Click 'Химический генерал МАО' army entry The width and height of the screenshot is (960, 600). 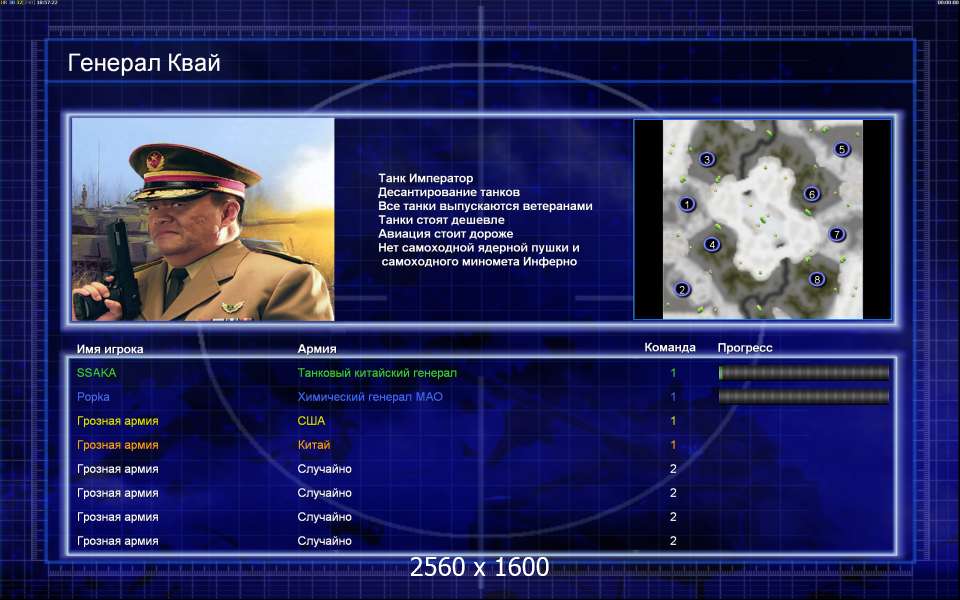pos(370,397)
